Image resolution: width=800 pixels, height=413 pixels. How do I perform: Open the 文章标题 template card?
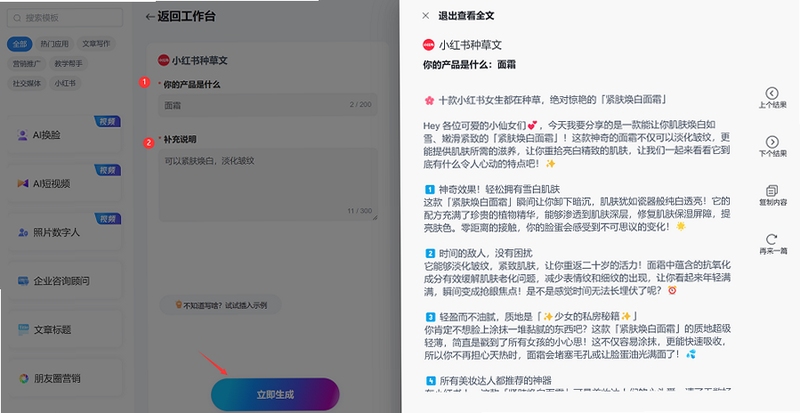click(x=65, y=330)
